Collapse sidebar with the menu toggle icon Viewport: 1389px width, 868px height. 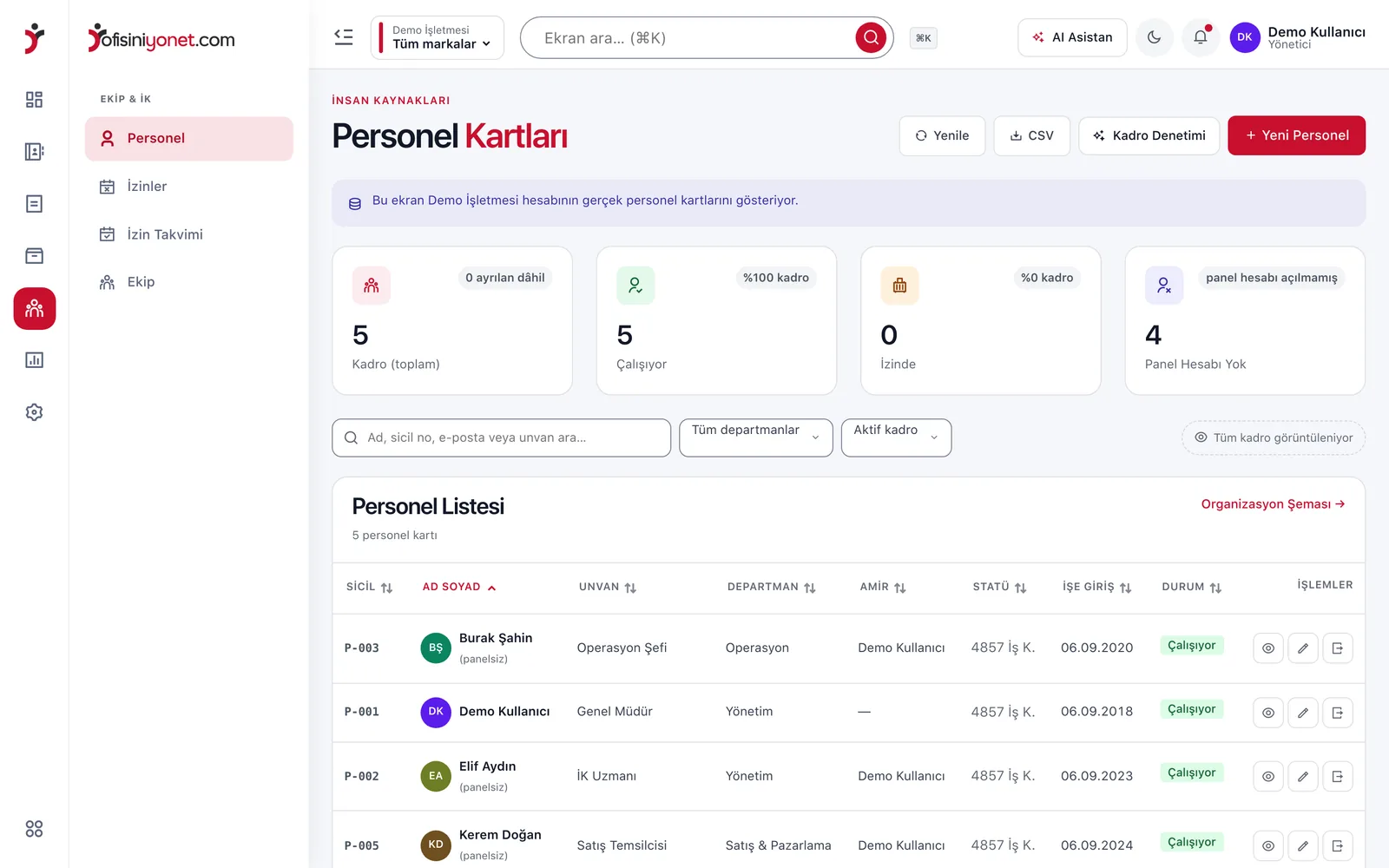coord(344,37)
